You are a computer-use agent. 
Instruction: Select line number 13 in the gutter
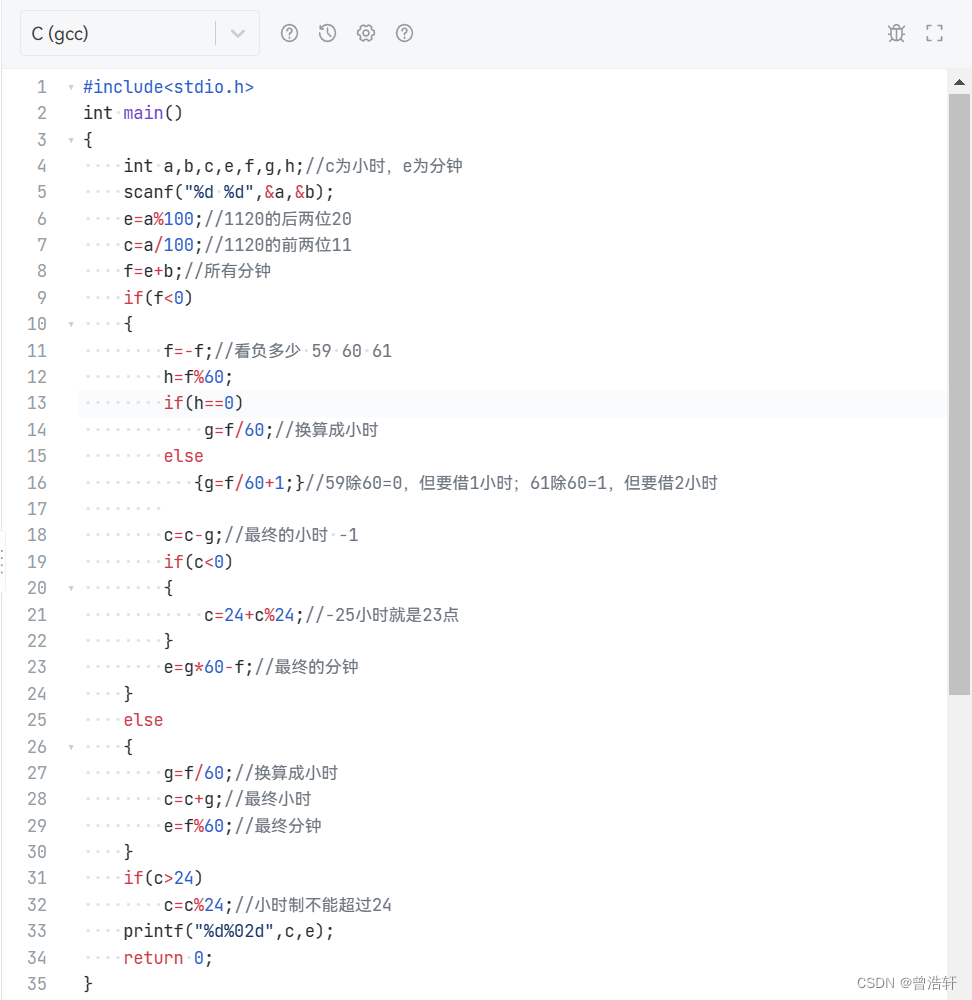(37, 402)
